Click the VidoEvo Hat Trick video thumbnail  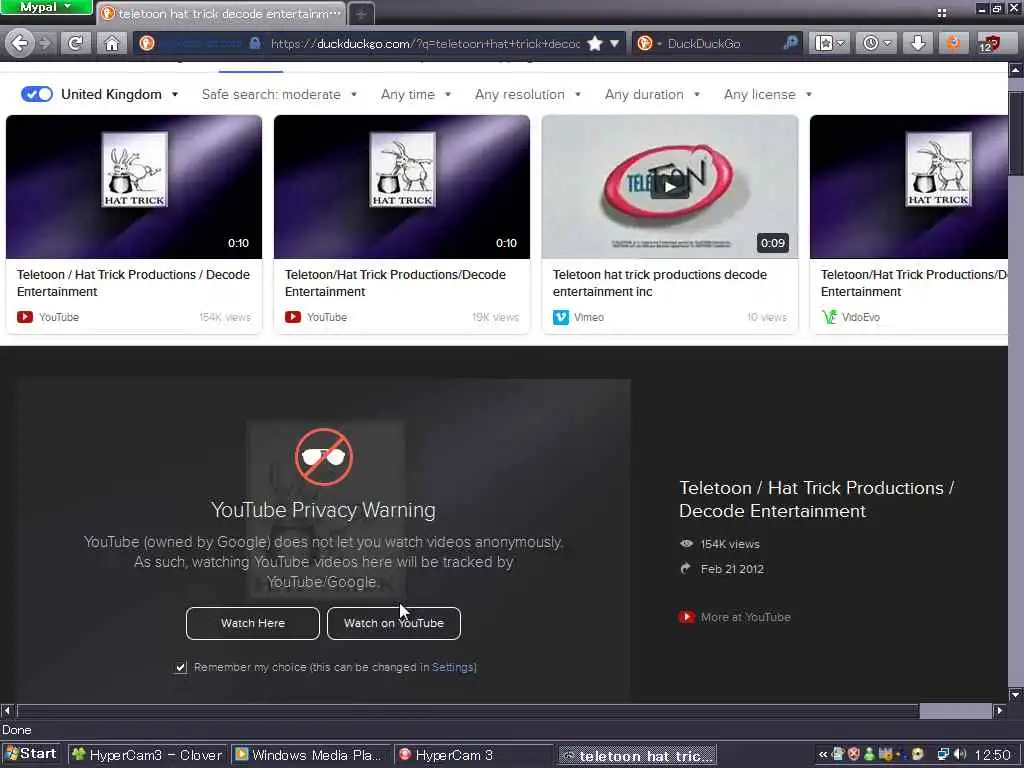pyautogui.click(x=908, y=187)
